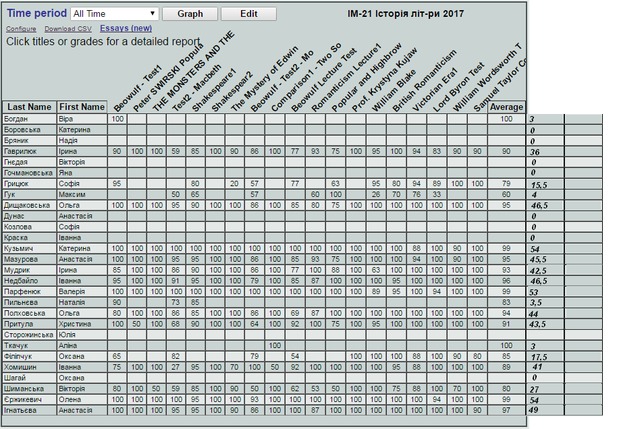617x429 pixels.
Task: Click the last name Полховська
Action: click(x=24, y=313)
